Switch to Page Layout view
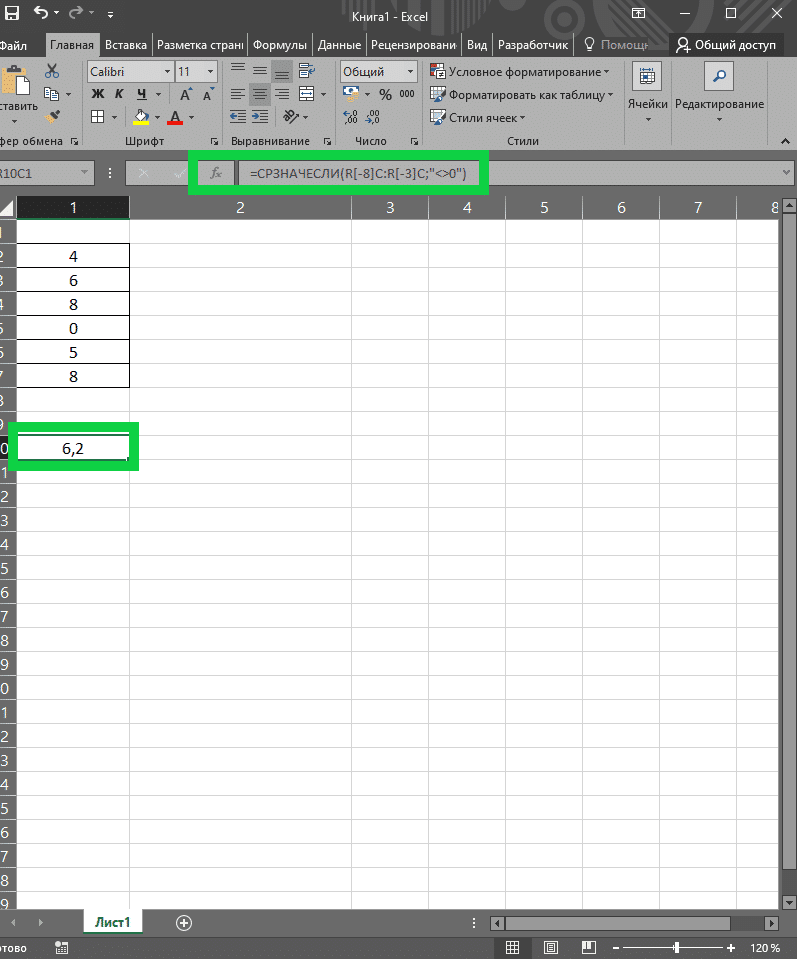The image size is (797, 959). pyautogui.click(x=550, y=948)
